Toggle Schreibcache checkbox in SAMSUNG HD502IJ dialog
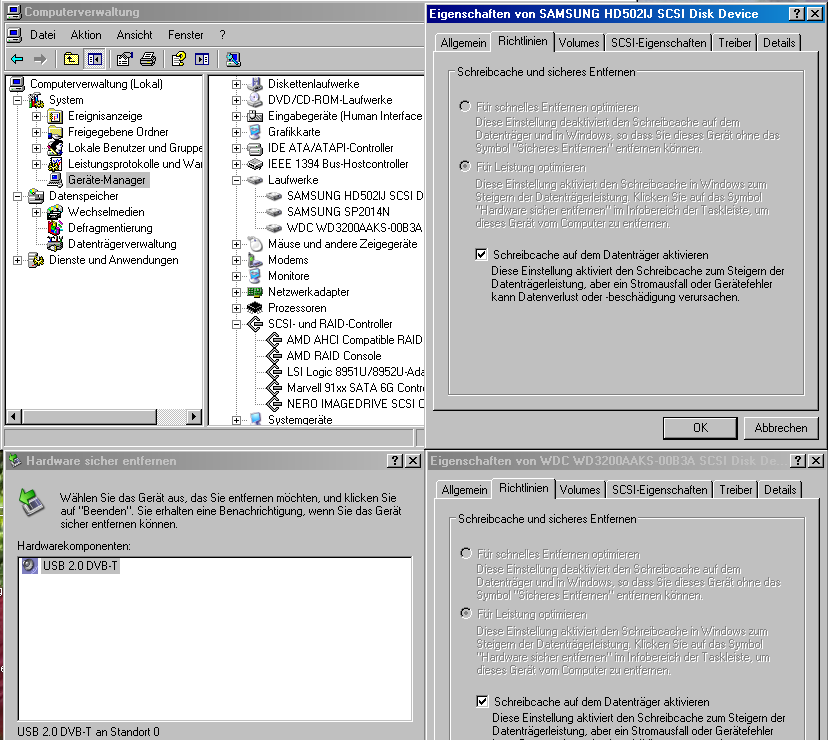Viewport: 828px width, 740px height. pos(481,255)
